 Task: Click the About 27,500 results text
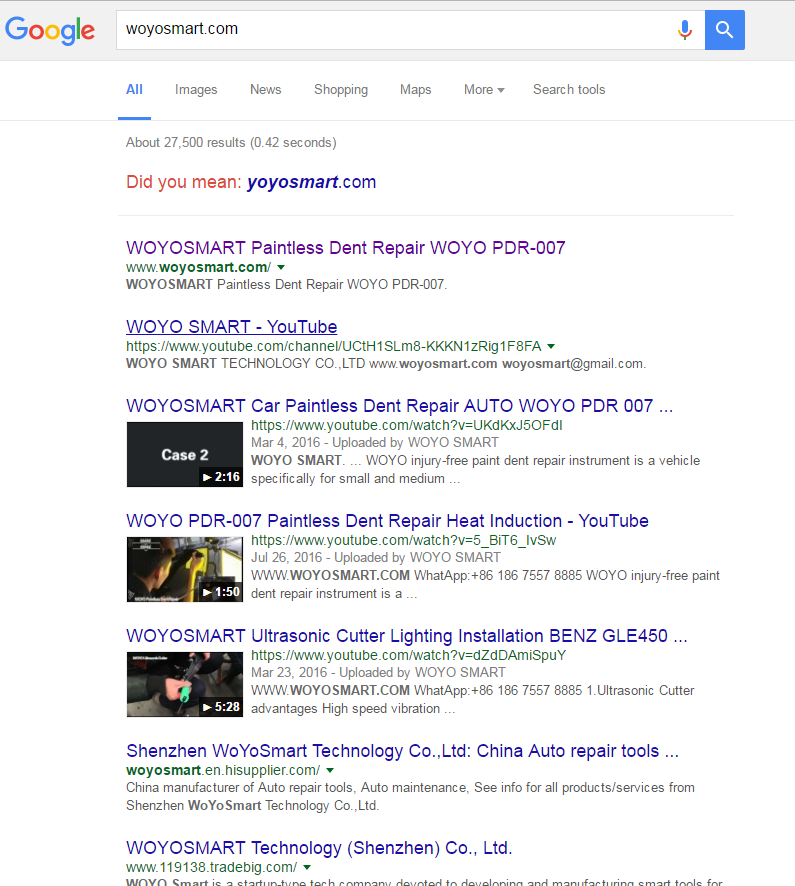click(231, 142)
